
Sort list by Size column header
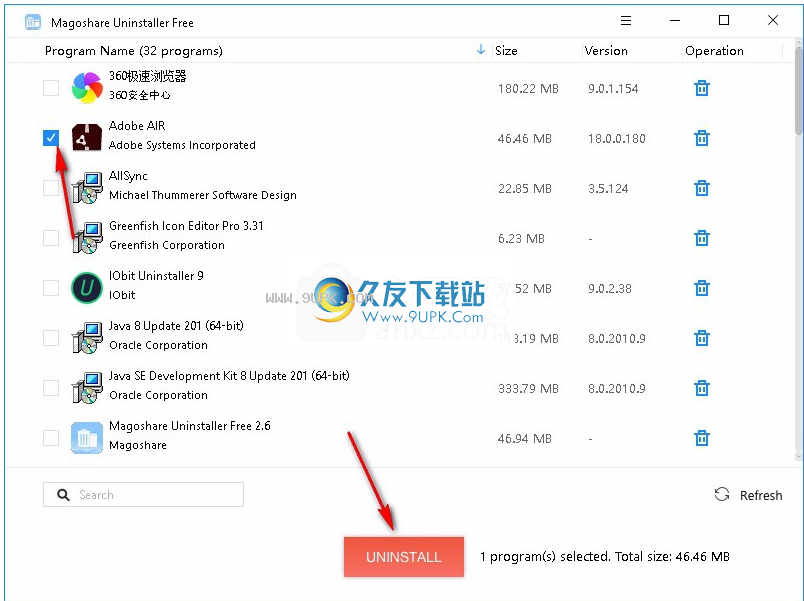coord(506,51)
